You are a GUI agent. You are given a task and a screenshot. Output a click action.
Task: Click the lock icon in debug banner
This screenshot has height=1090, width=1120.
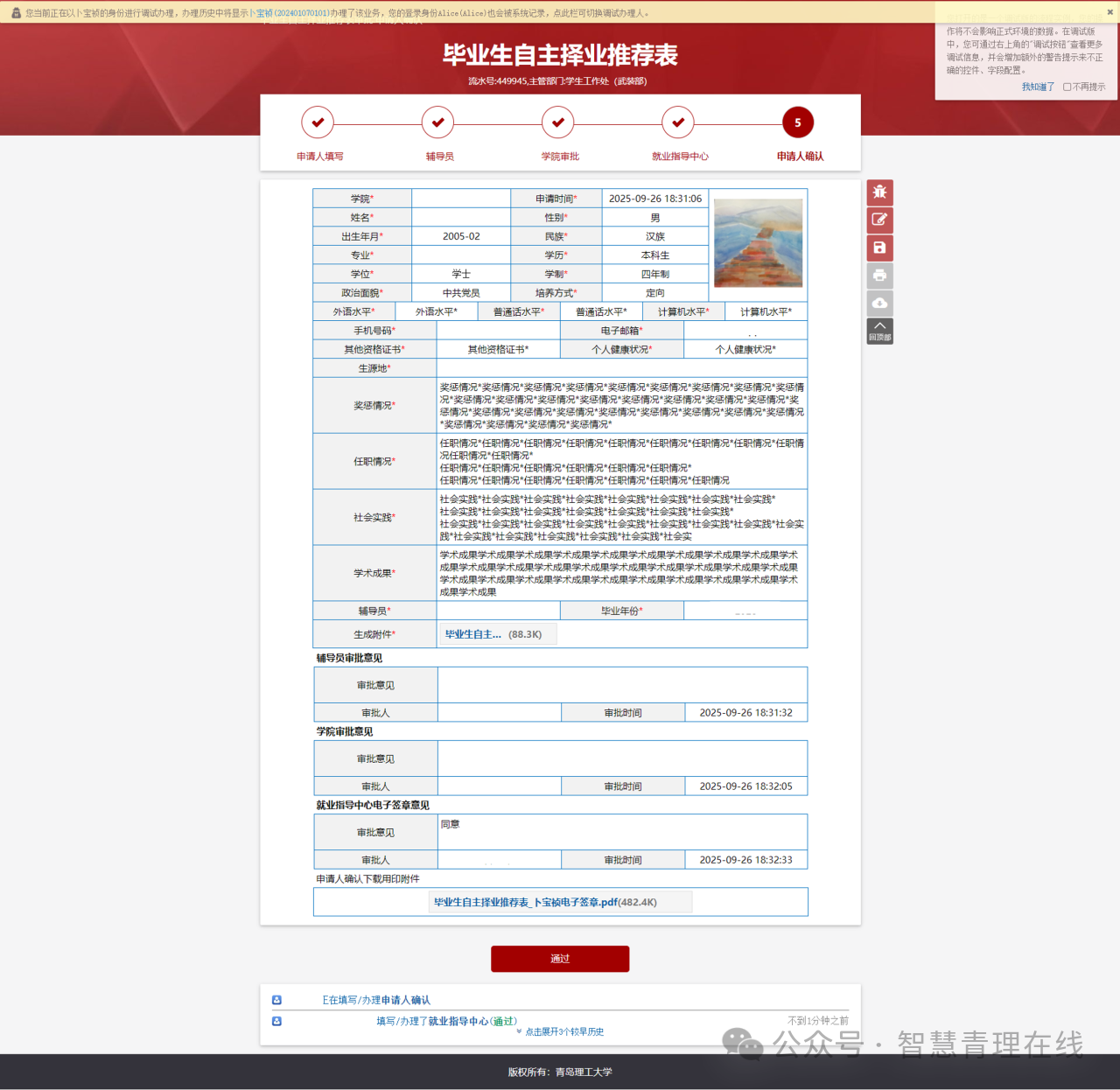click(x=16, y=13)
